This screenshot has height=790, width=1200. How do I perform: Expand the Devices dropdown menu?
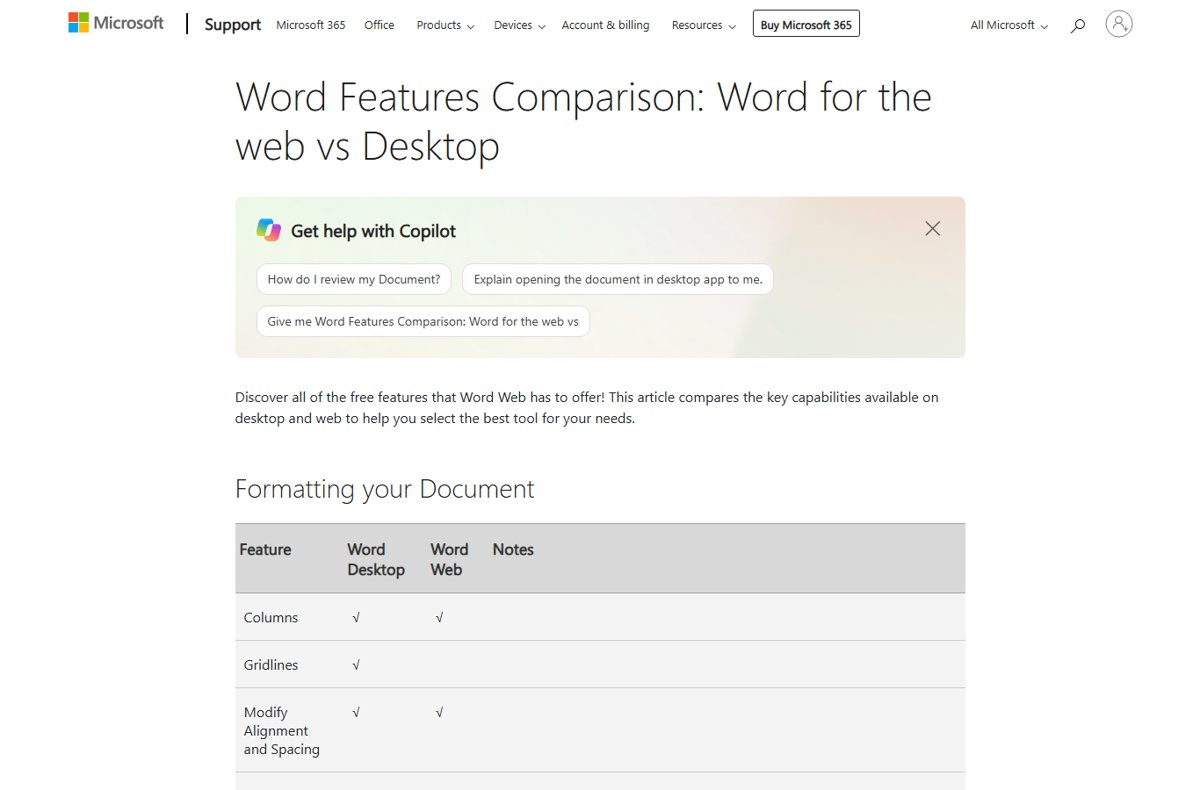click(519, 25)
